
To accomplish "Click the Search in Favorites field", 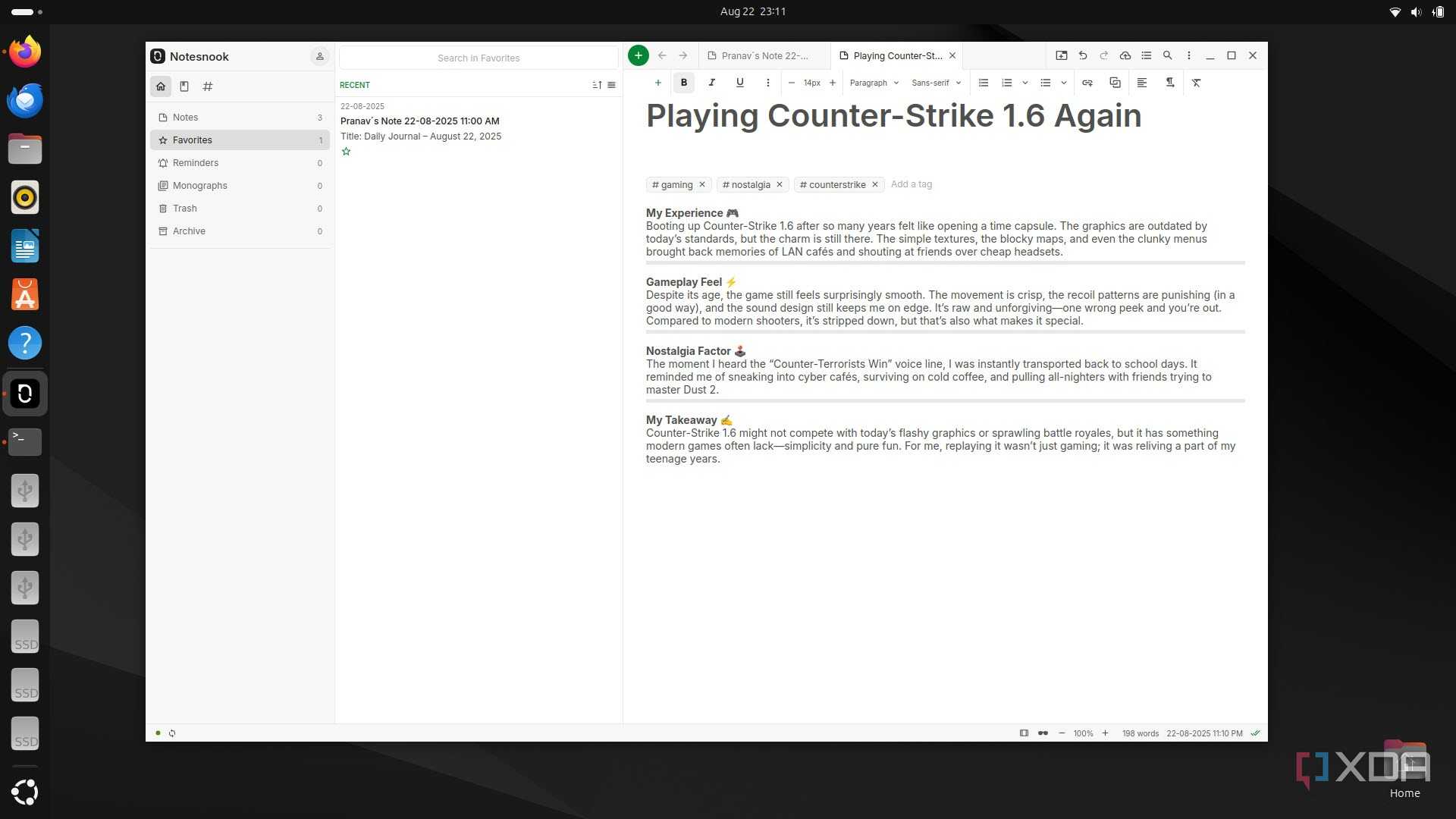I will pyautogui.click(x=479, y=58).
